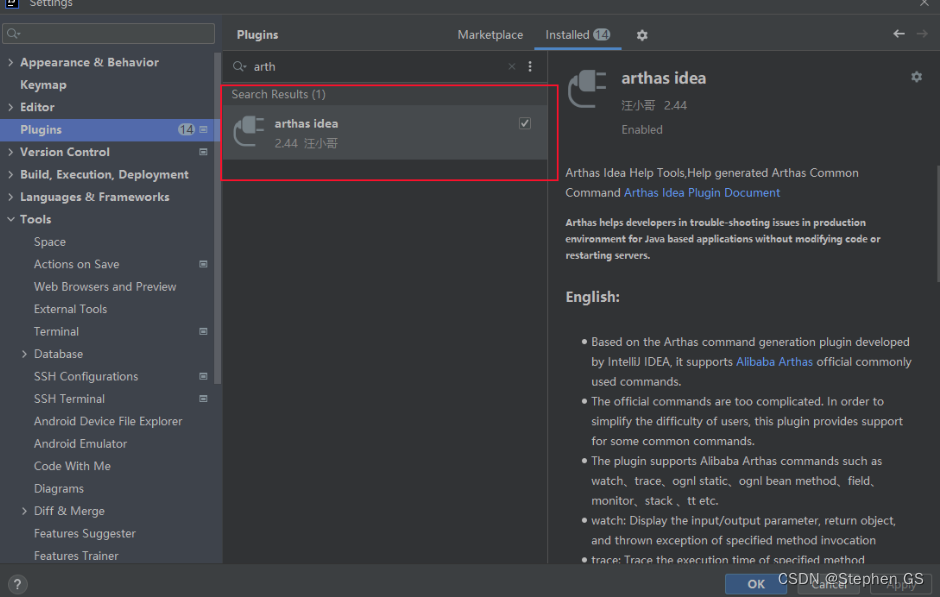
Task: Click the help question mark button
Action: [x=17, y=584]
